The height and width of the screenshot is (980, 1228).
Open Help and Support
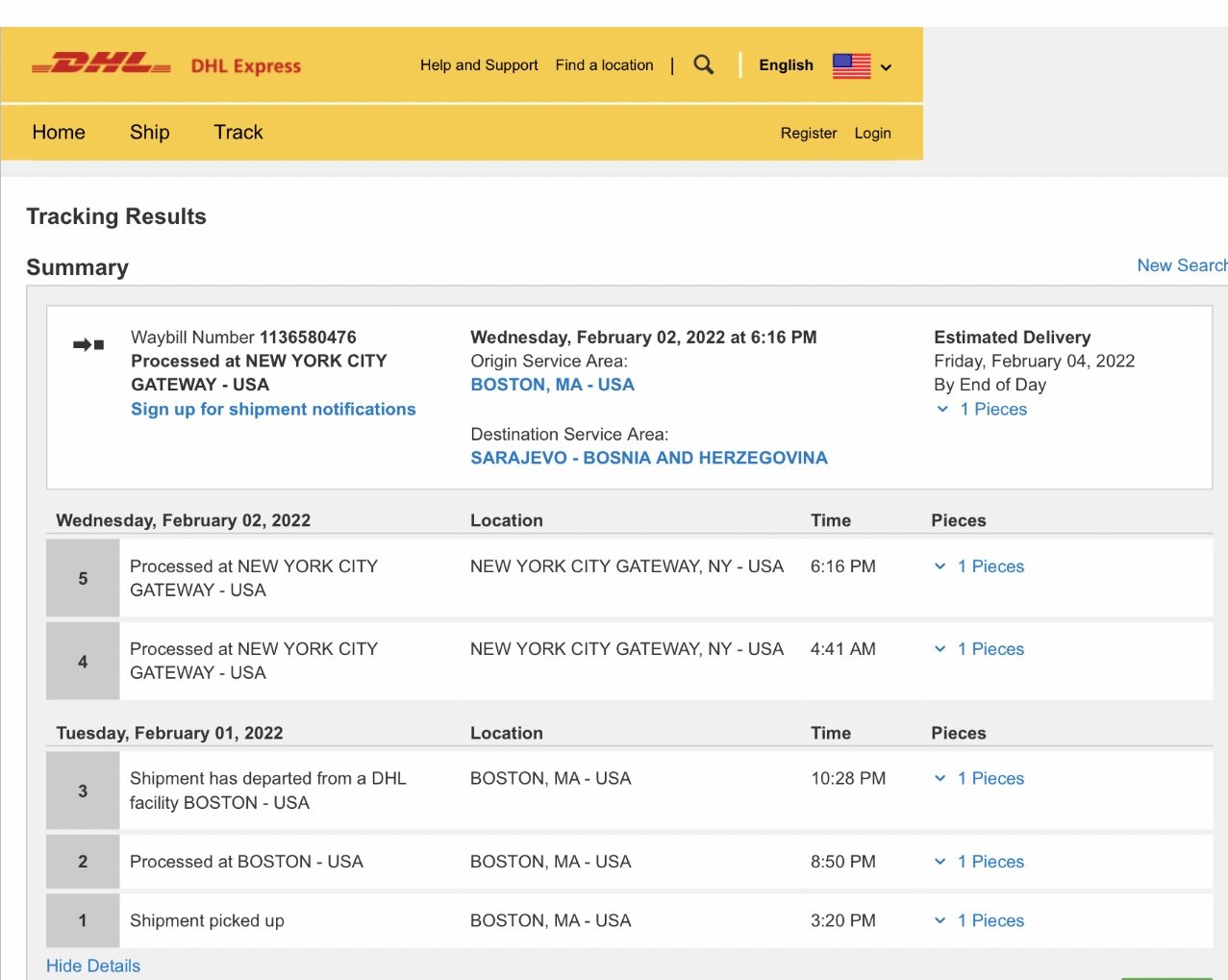click(479, 65)
